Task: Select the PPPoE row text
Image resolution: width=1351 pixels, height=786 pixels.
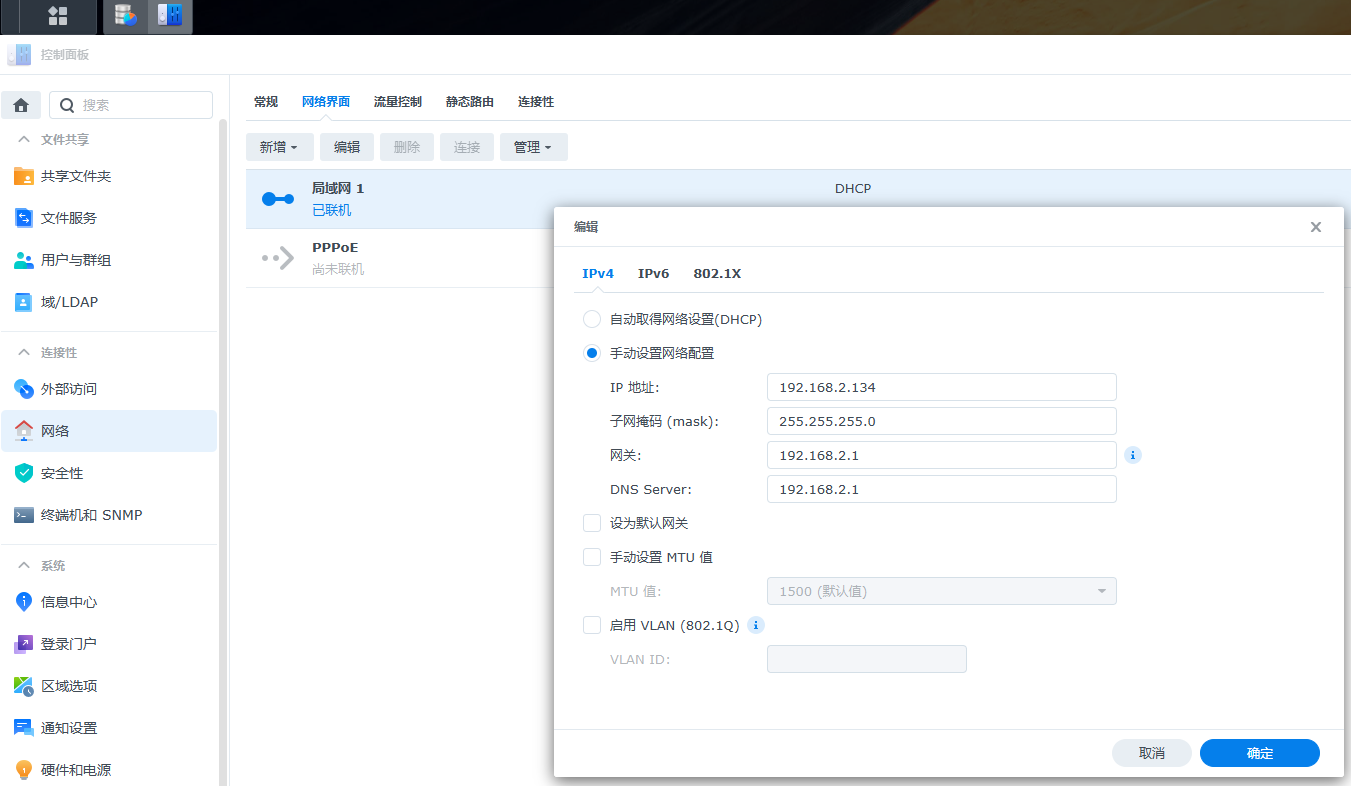Action: 335,247
